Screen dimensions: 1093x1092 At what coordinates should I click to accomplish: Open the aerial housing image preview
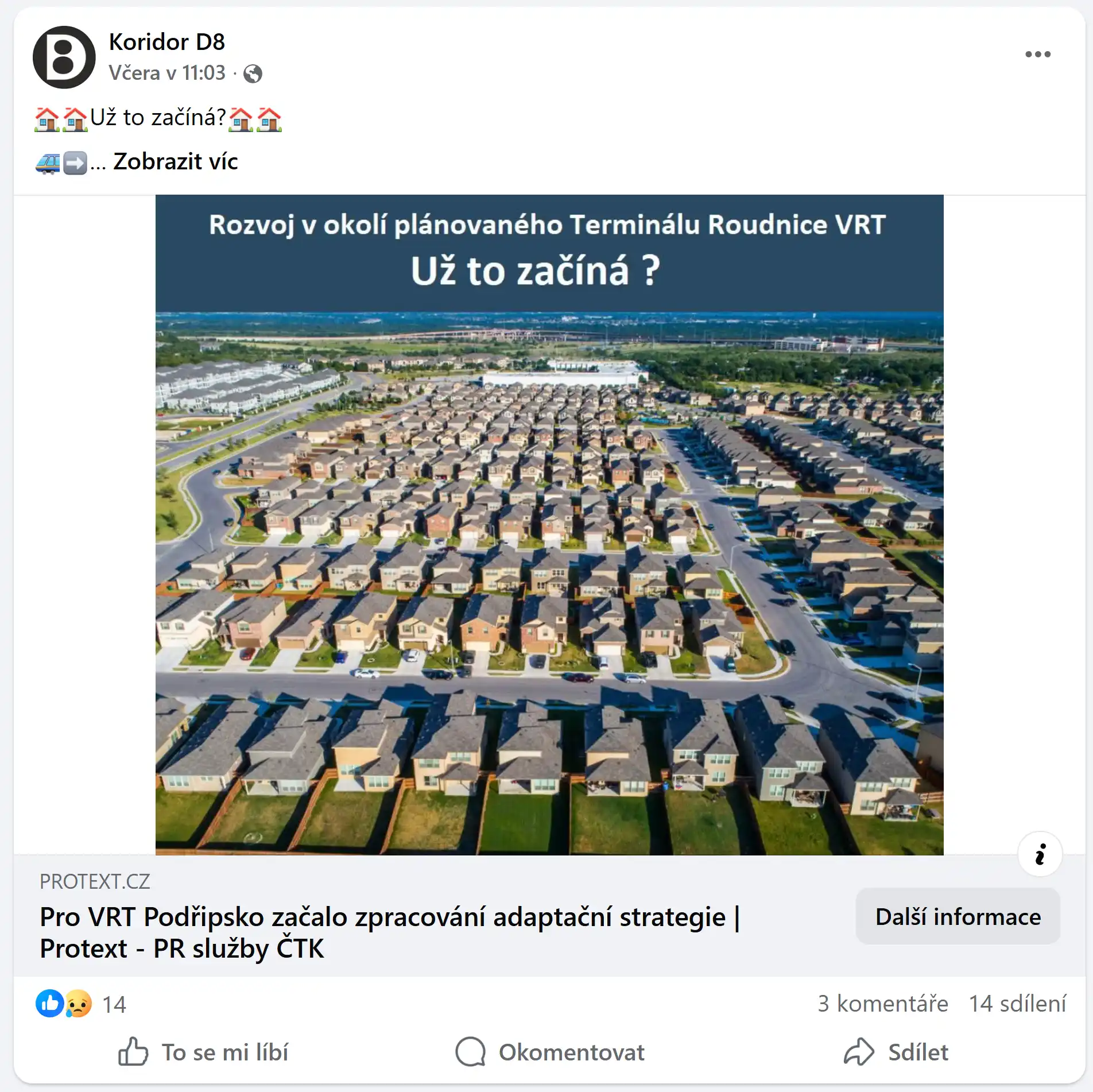[x=549, y=525]
